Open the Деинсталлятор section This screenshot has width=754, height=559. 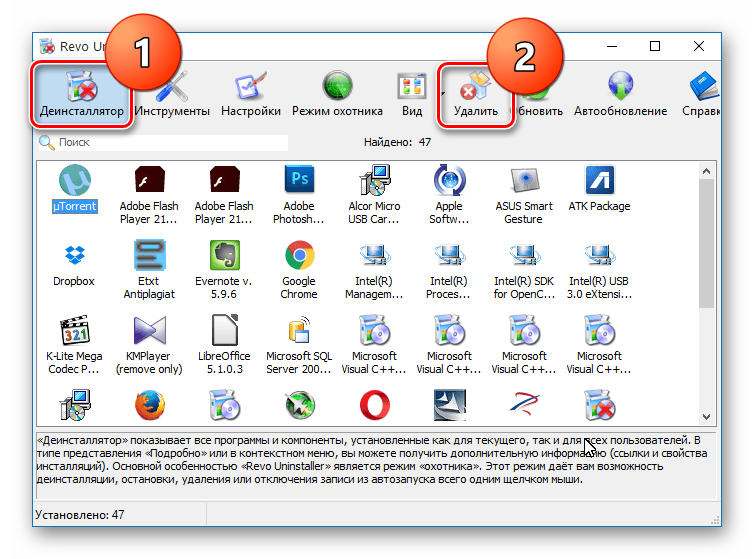82,95
